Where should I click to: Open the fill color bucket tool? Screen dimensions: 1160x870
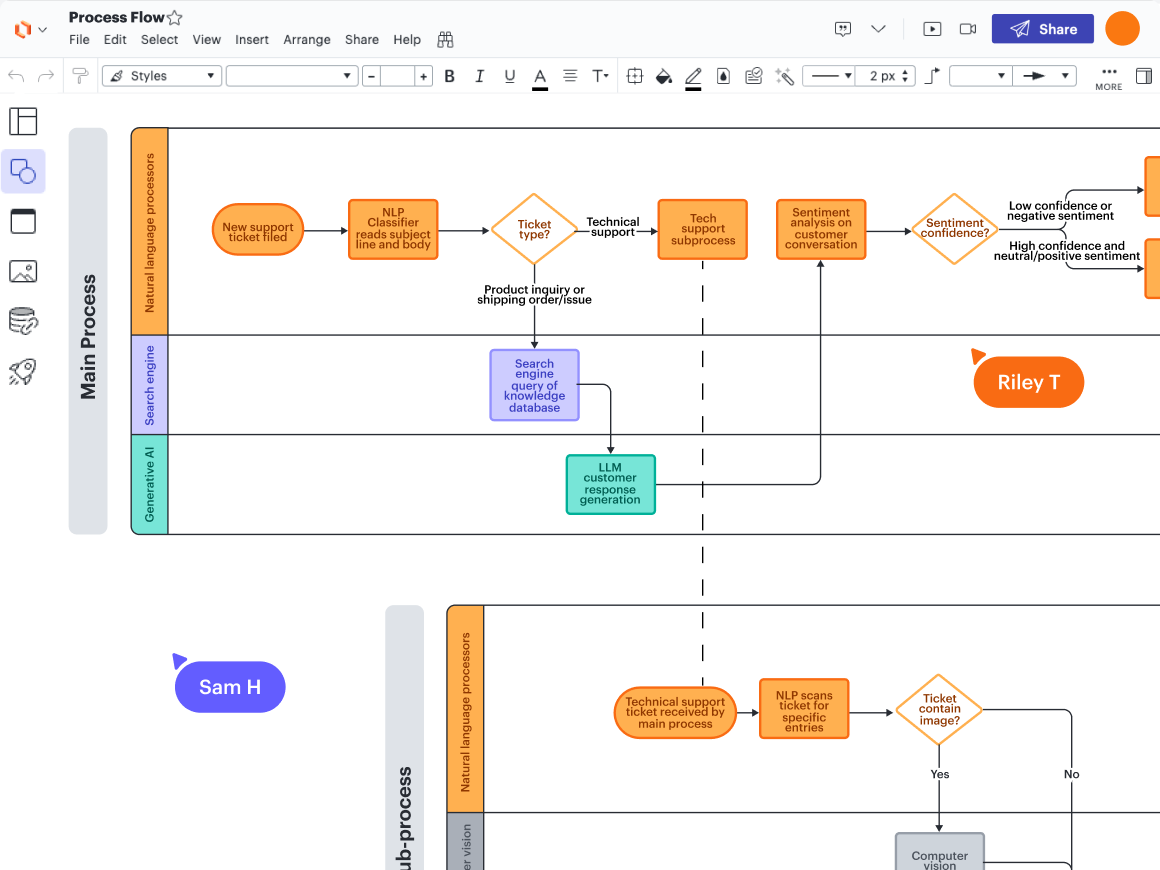tap(662, 76)
